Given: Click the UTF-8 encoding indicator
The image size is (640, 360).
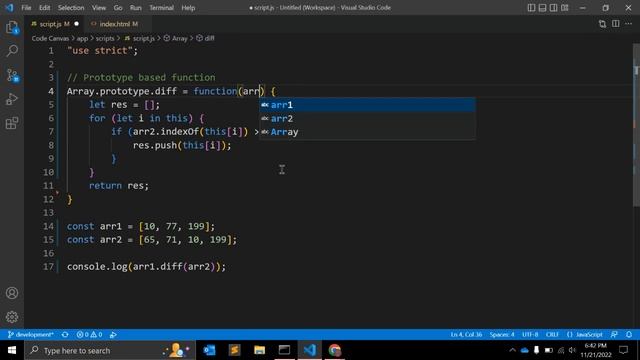Looking at the screenshot, I should (530, 335).
